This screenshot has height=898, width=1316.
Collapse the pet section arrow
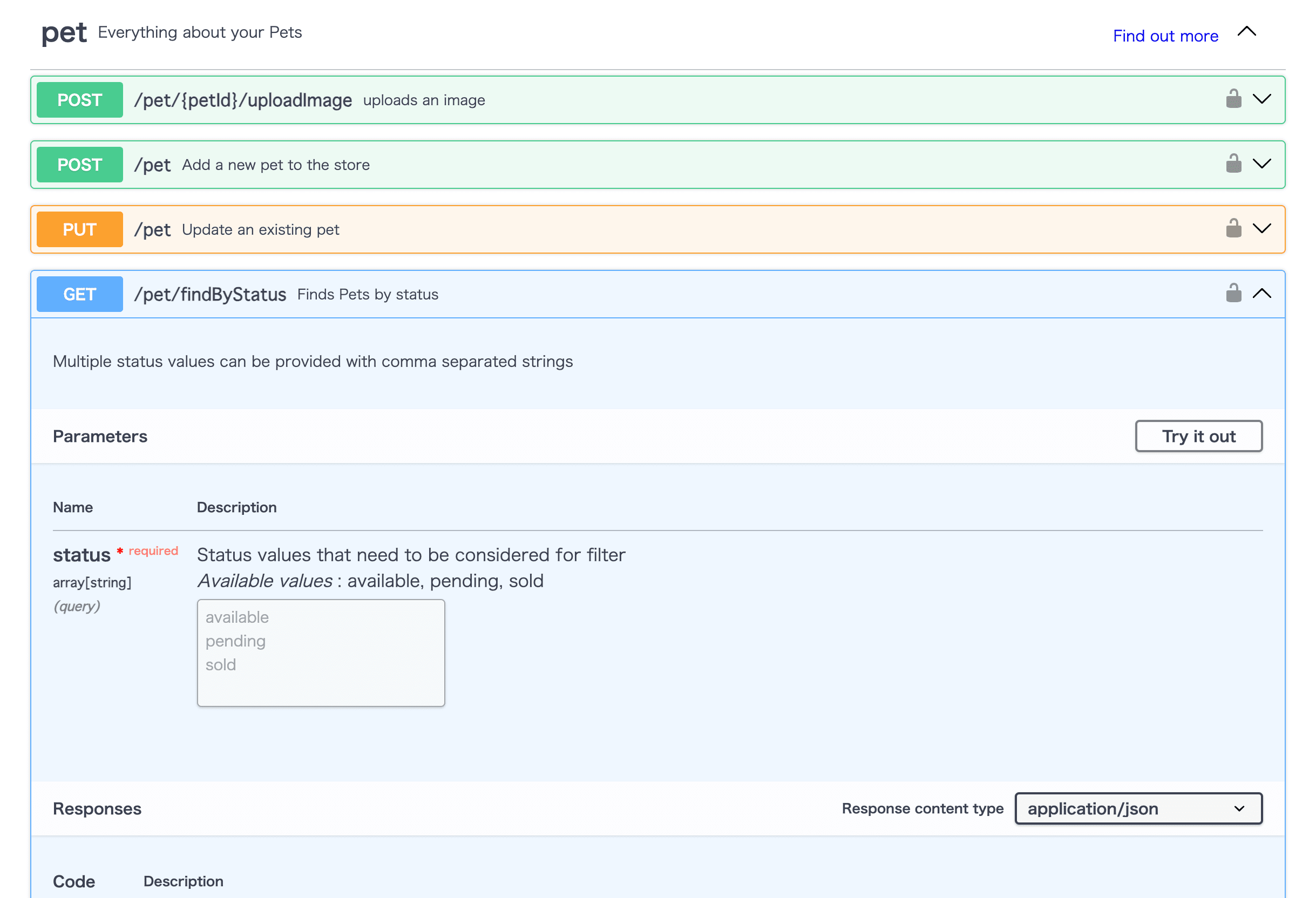coord(1246,32)
